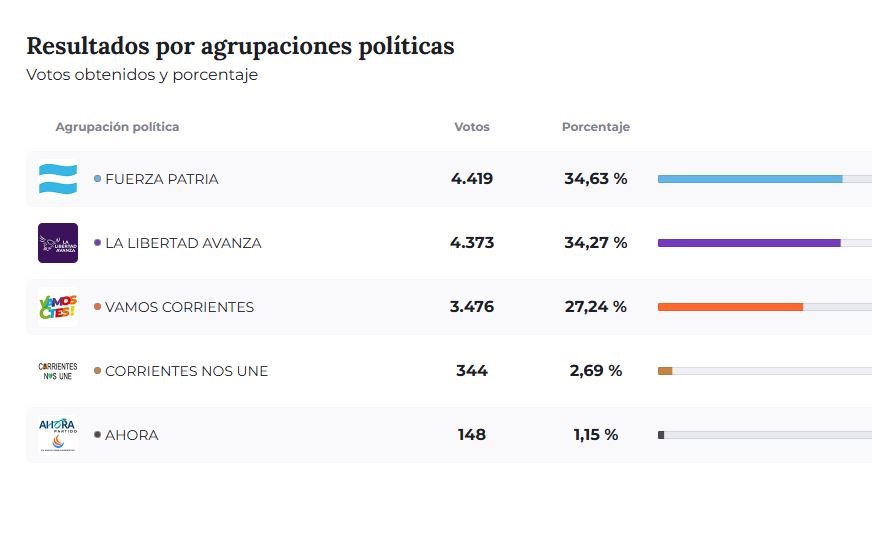
Task: Click the La Libertad Avanza purple bar
Action: click(748, 243)
